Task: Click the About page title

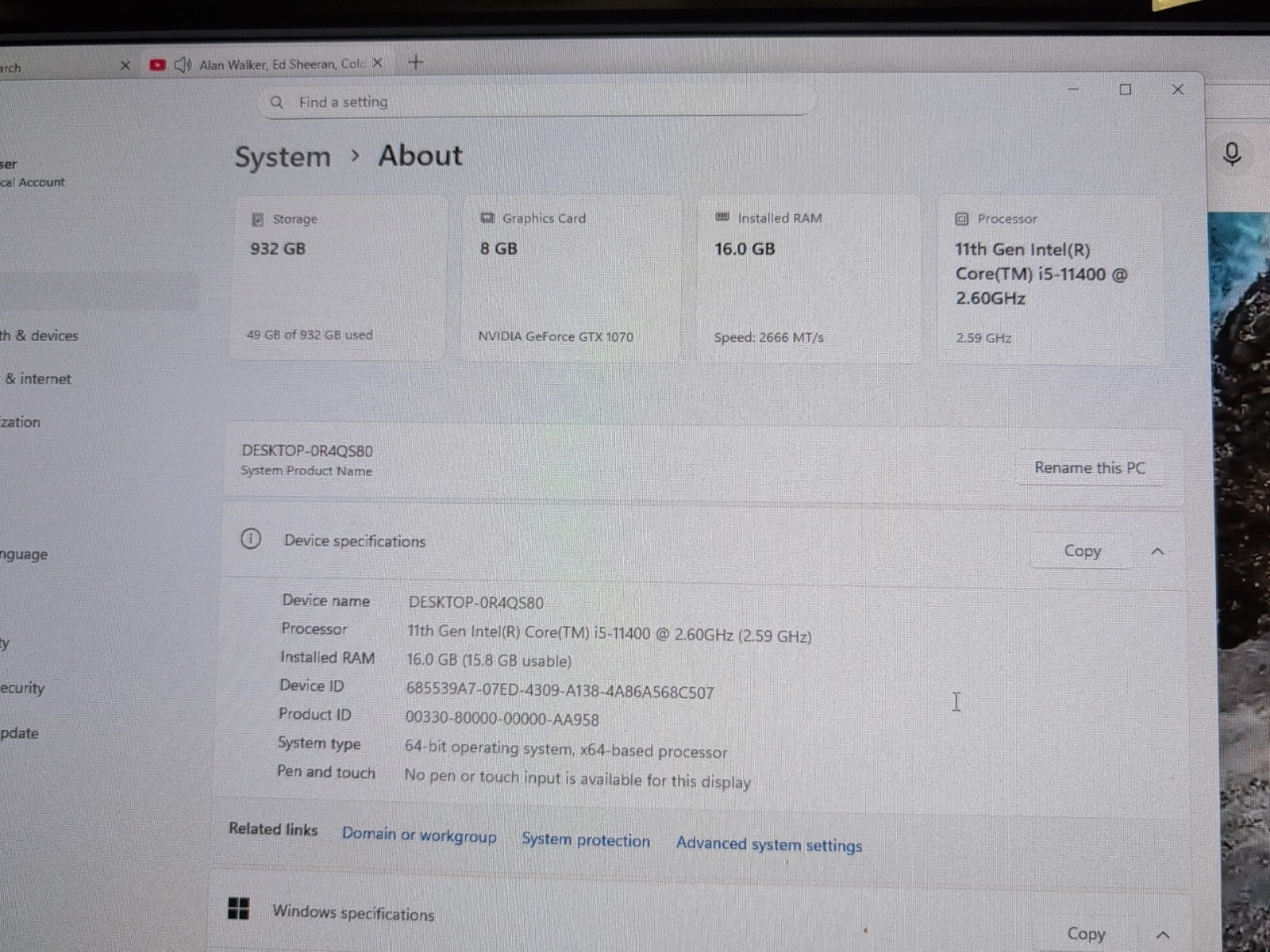Action: tap(420, 155)
